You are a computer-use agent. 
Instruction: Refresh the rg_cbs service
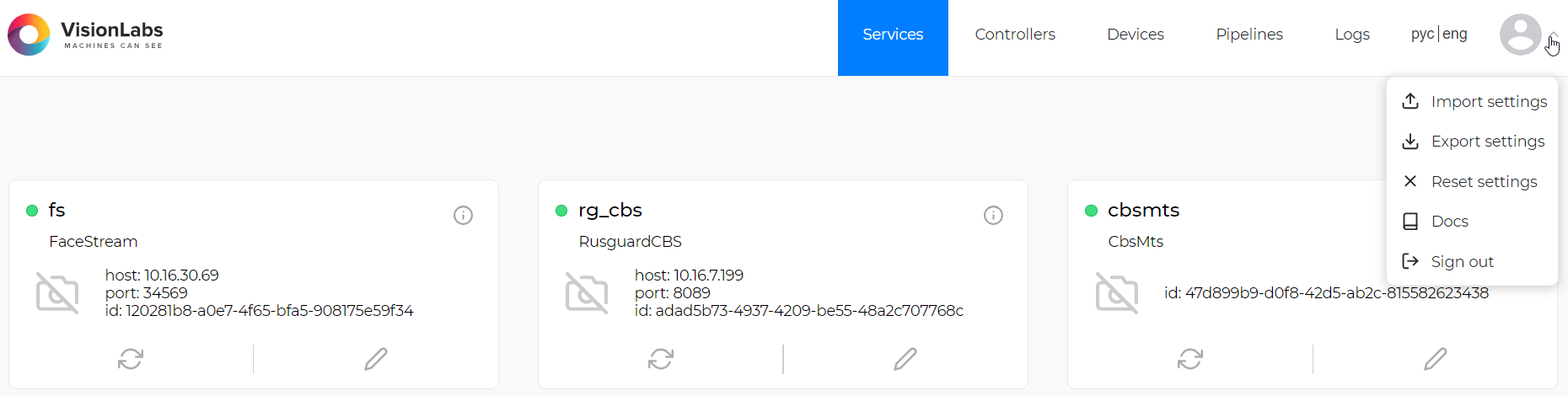point(661,359)
